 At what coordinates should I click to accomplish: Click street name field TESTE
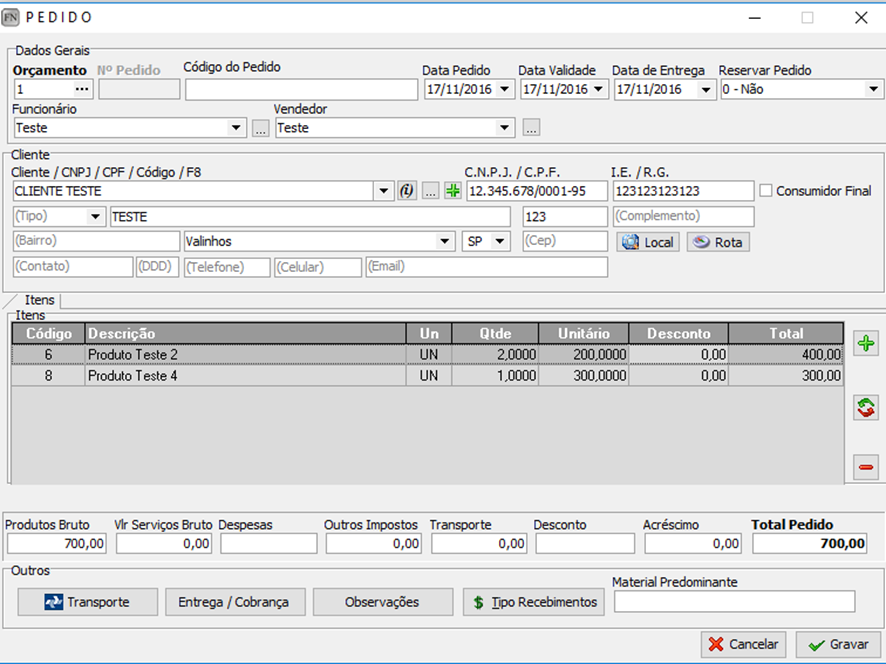(x=310, y=216)
